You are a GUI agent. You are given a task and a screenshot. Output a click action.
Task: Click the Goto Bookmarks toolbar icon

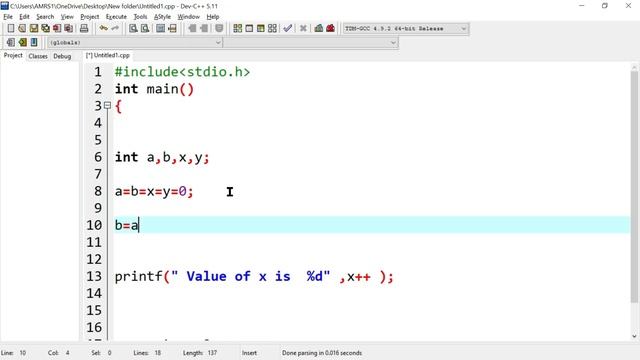click(x=34, y=42)
